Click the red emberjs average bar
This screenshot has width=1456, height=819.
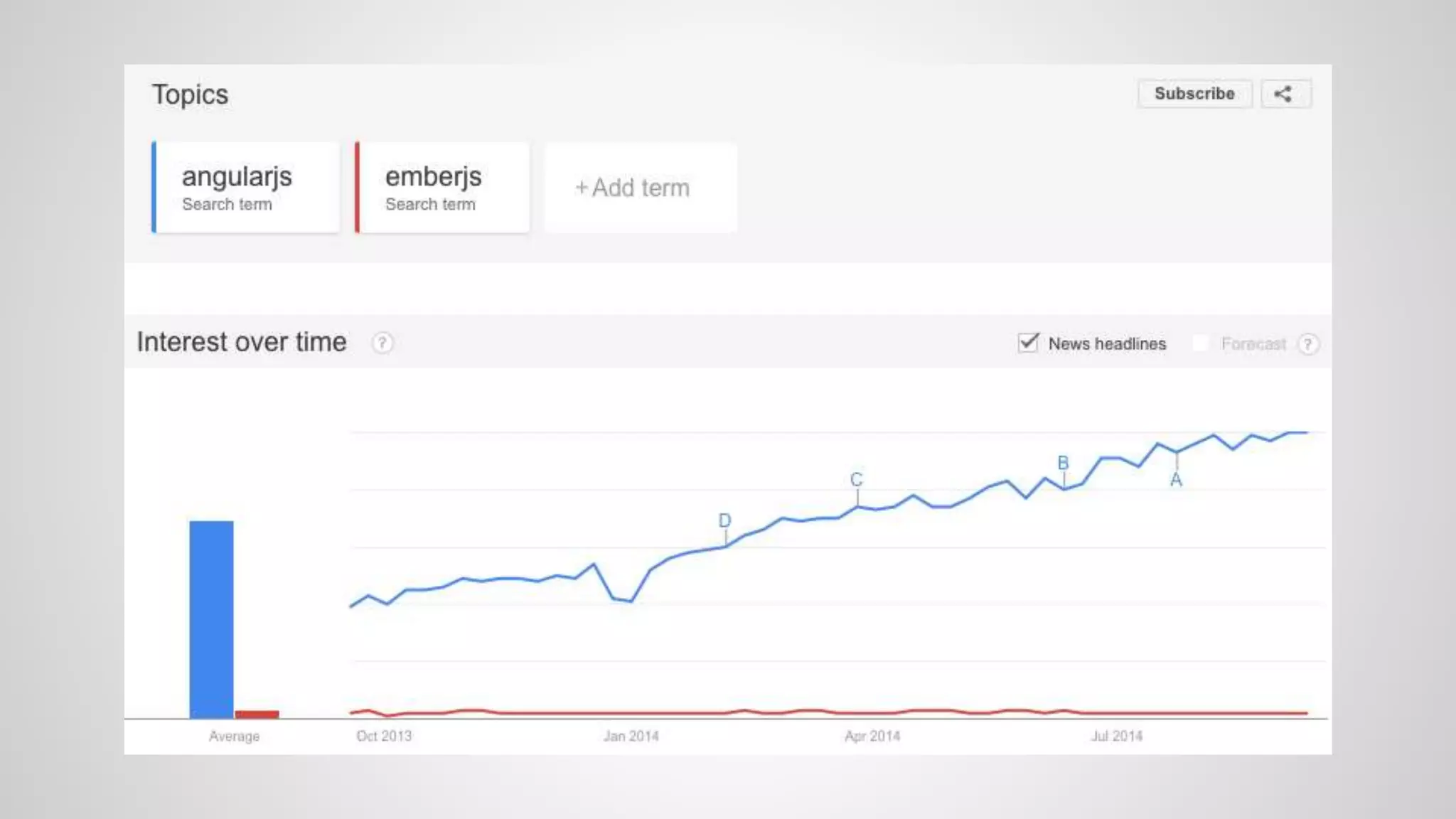(257, 714)
